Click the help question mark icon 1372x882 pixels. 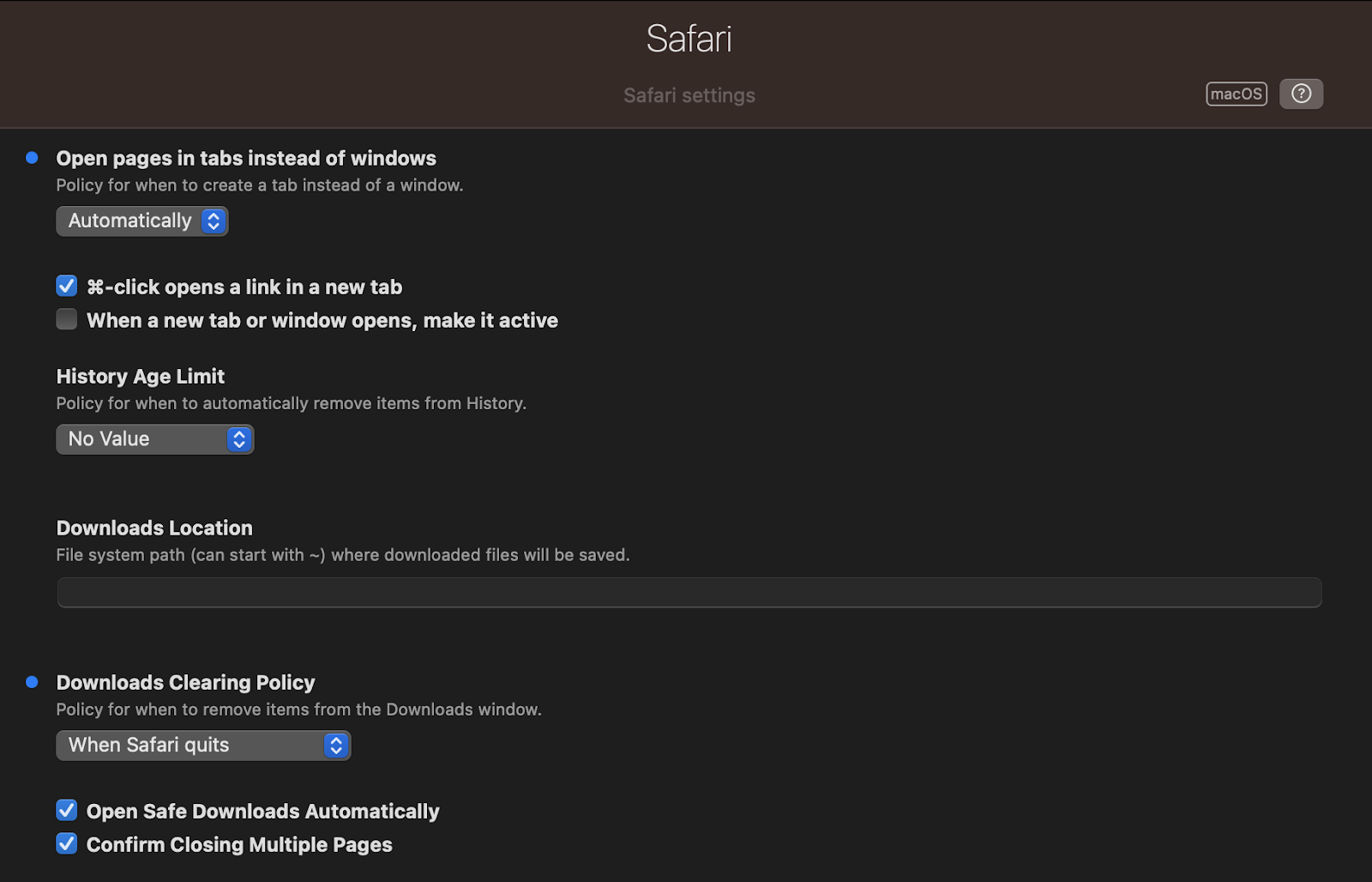[1301, 94]
